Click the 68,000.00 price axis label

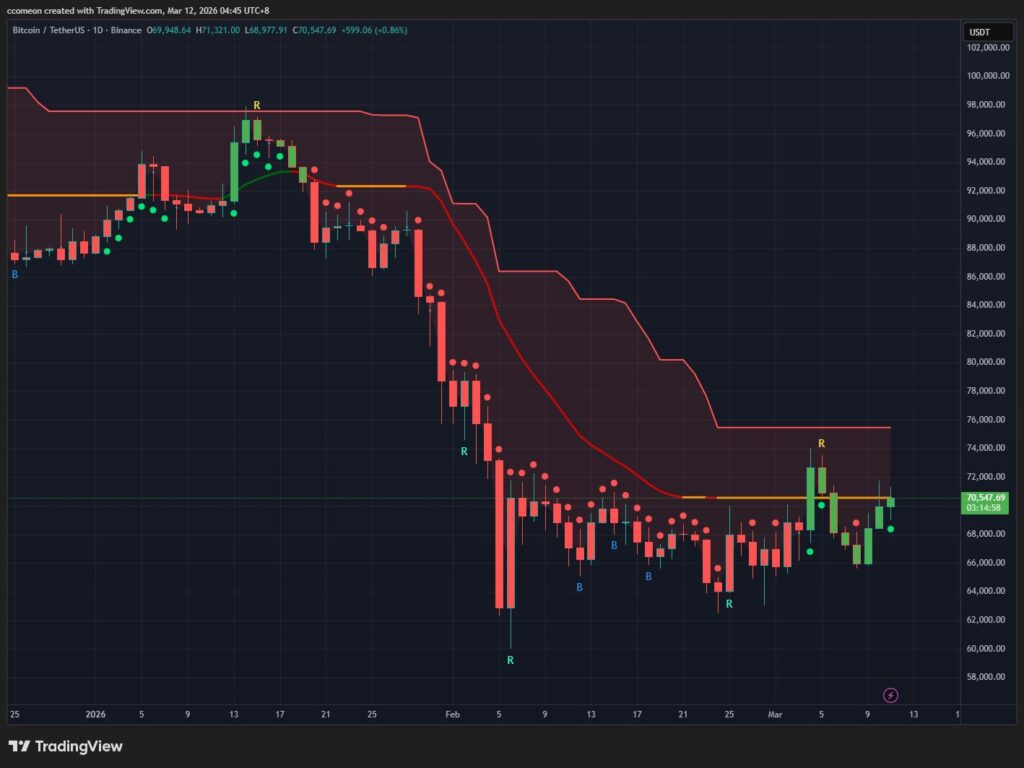pyautogui.click(x=987, y=534)
